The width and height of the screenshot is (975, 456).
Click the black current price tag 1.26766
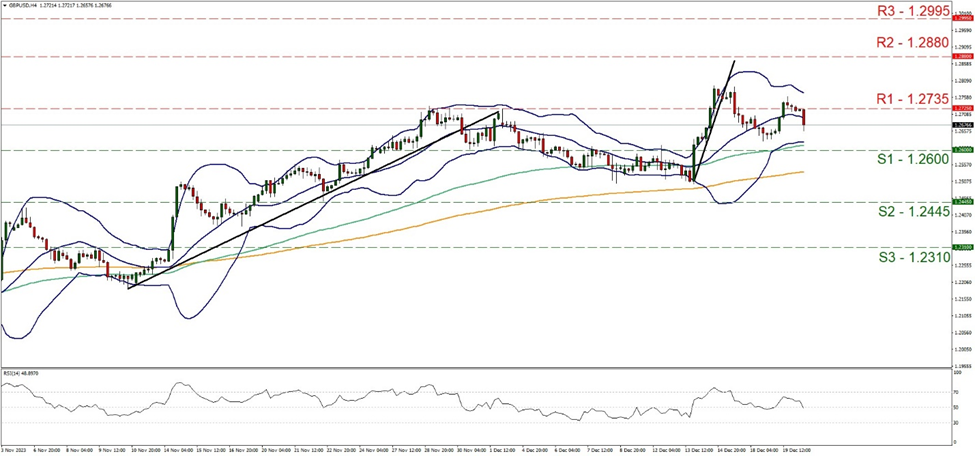tap(963, 124)
